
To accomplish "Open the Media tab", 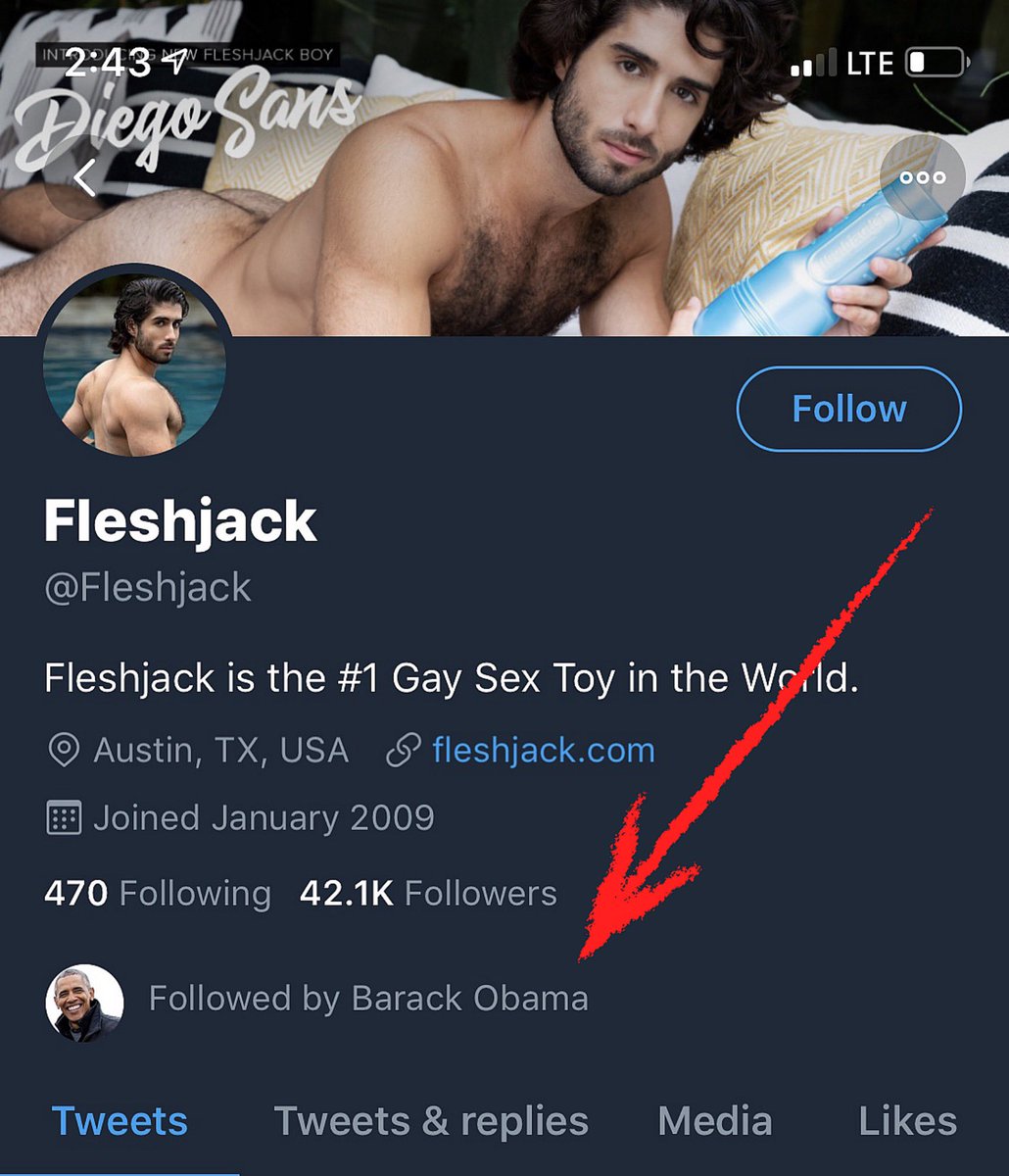I will pyautogui.click(x=715, y=1121).
